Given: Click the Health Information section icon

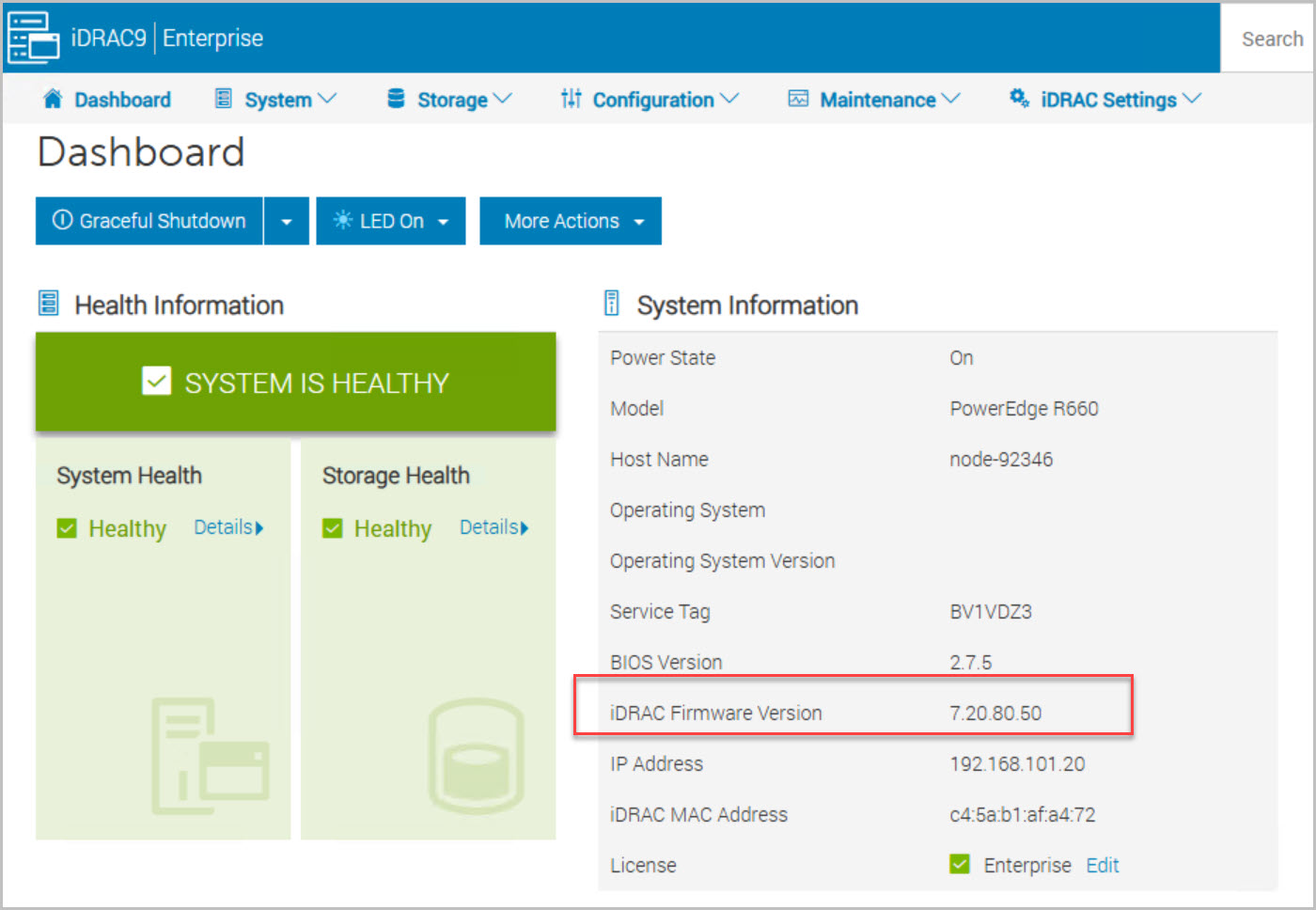Looking at the screenshot, I should click(49, 304).
